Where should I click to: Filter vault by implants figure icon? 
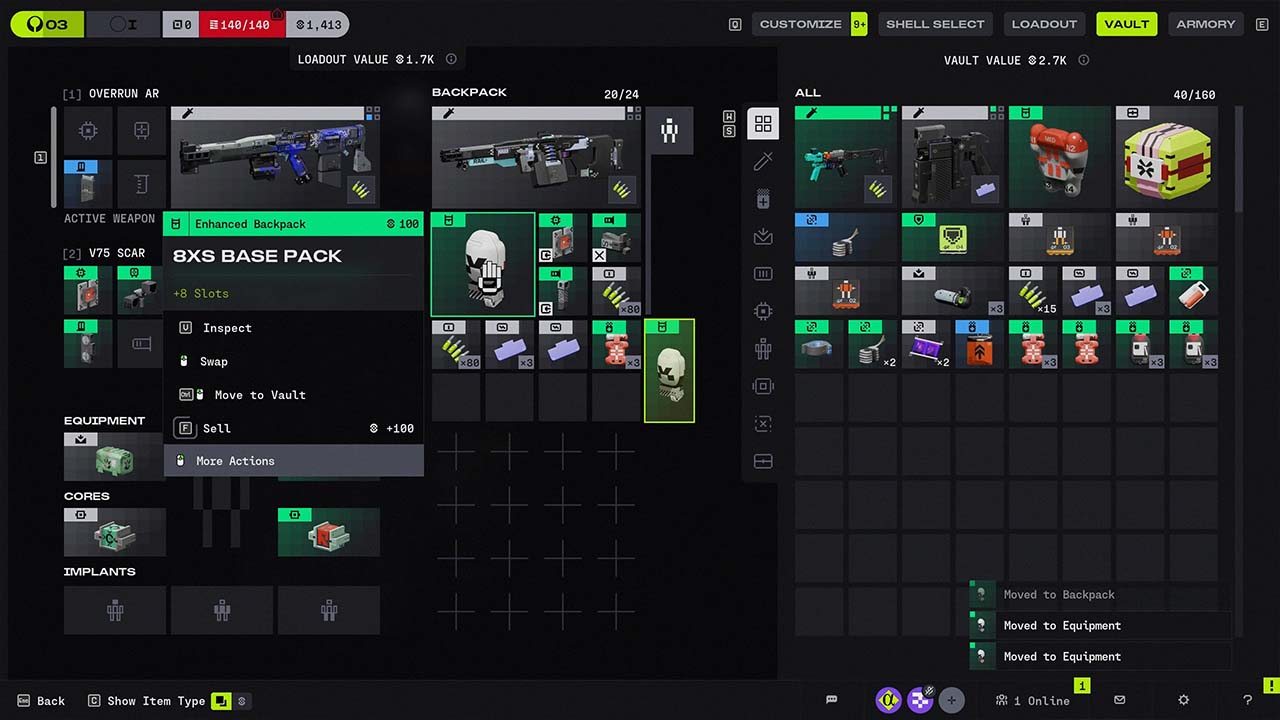763,349
